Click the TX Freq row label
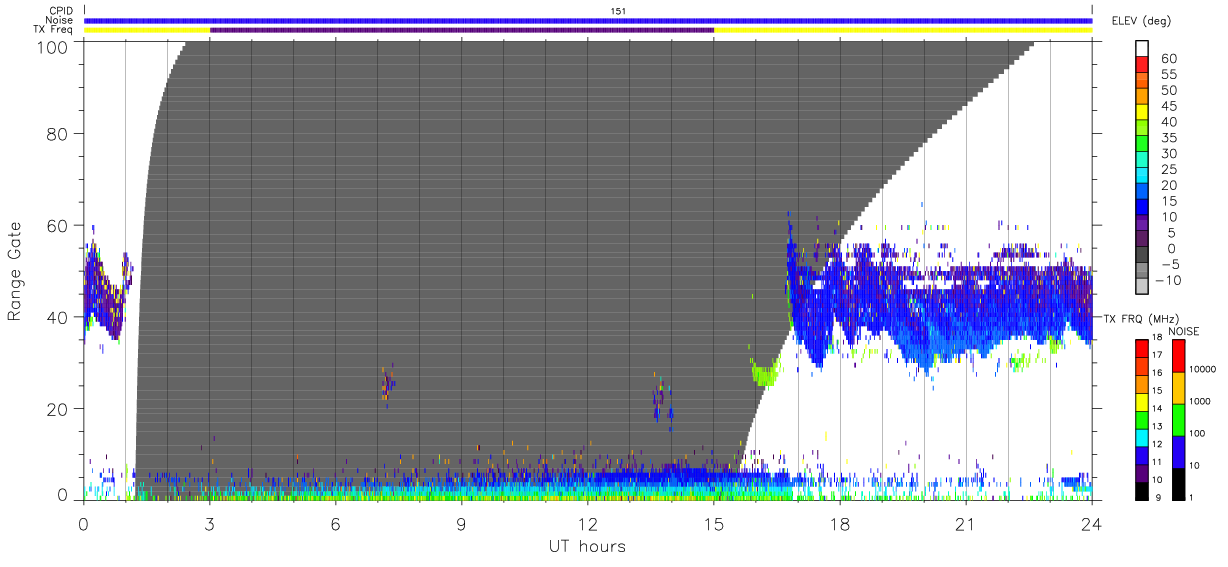 pyautogui.click(x=55, y=30)
